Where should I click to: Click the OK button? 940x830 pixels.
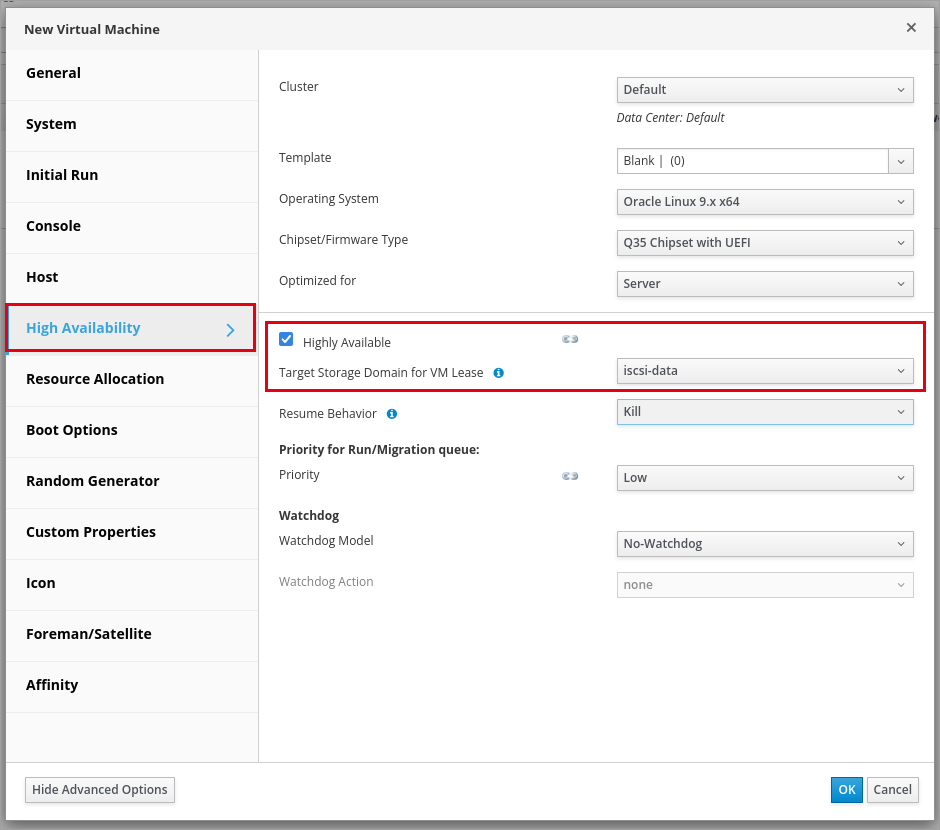point(846,790)
